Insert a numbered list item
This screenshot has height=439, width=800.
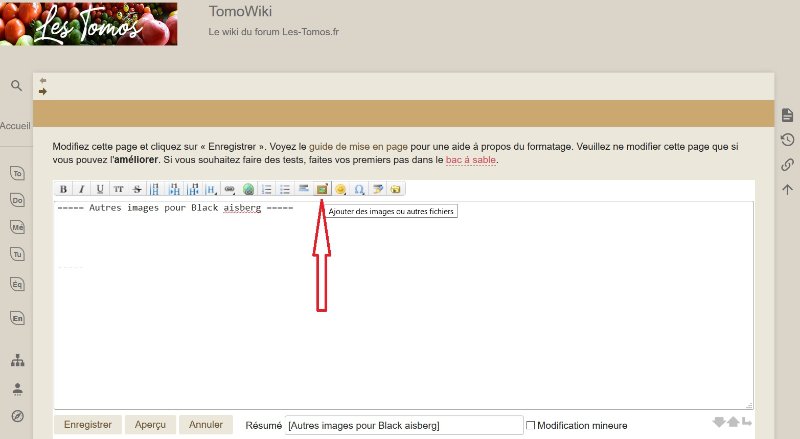[266, 189]
